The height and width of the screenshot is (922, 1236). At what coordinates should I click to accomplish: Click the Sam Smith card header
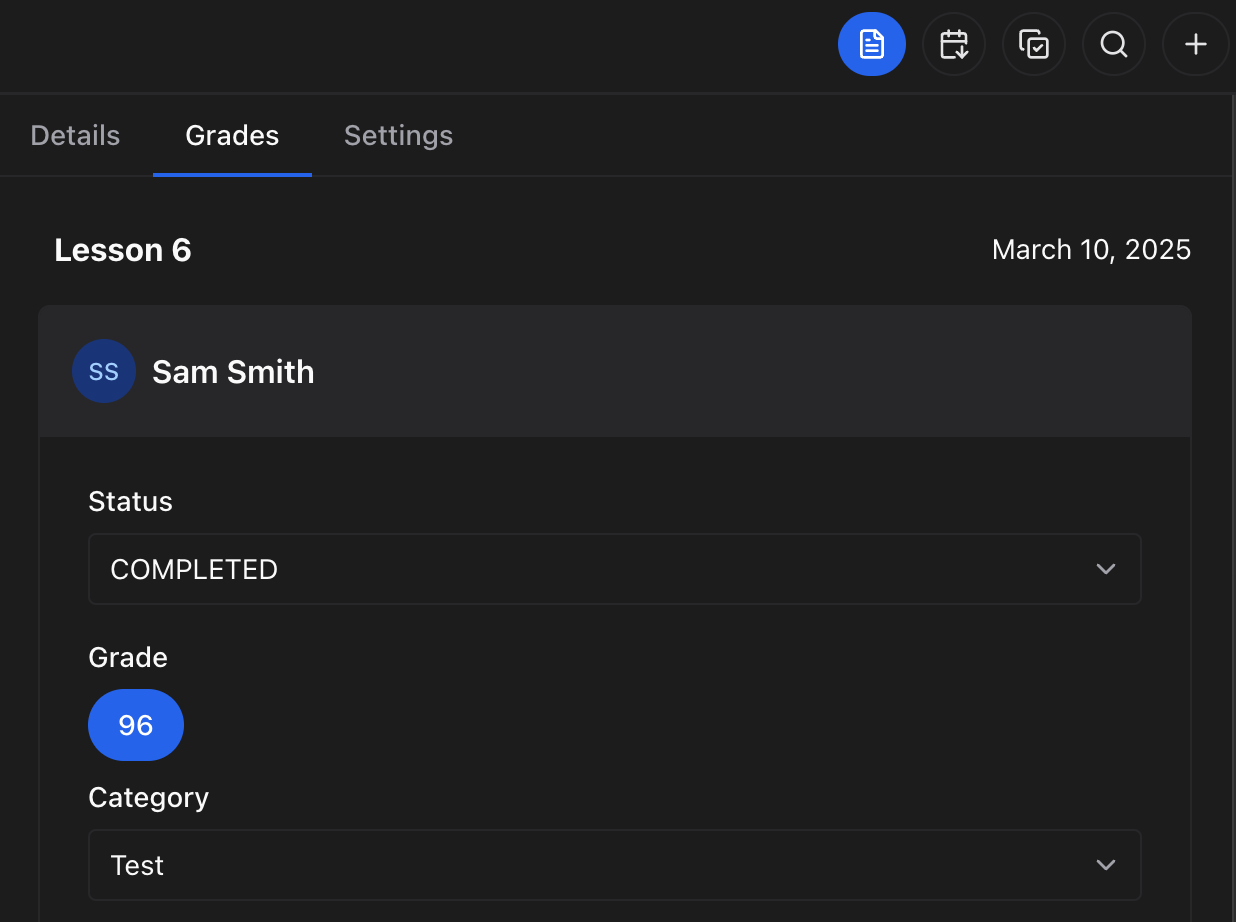(x=615, y=371)
